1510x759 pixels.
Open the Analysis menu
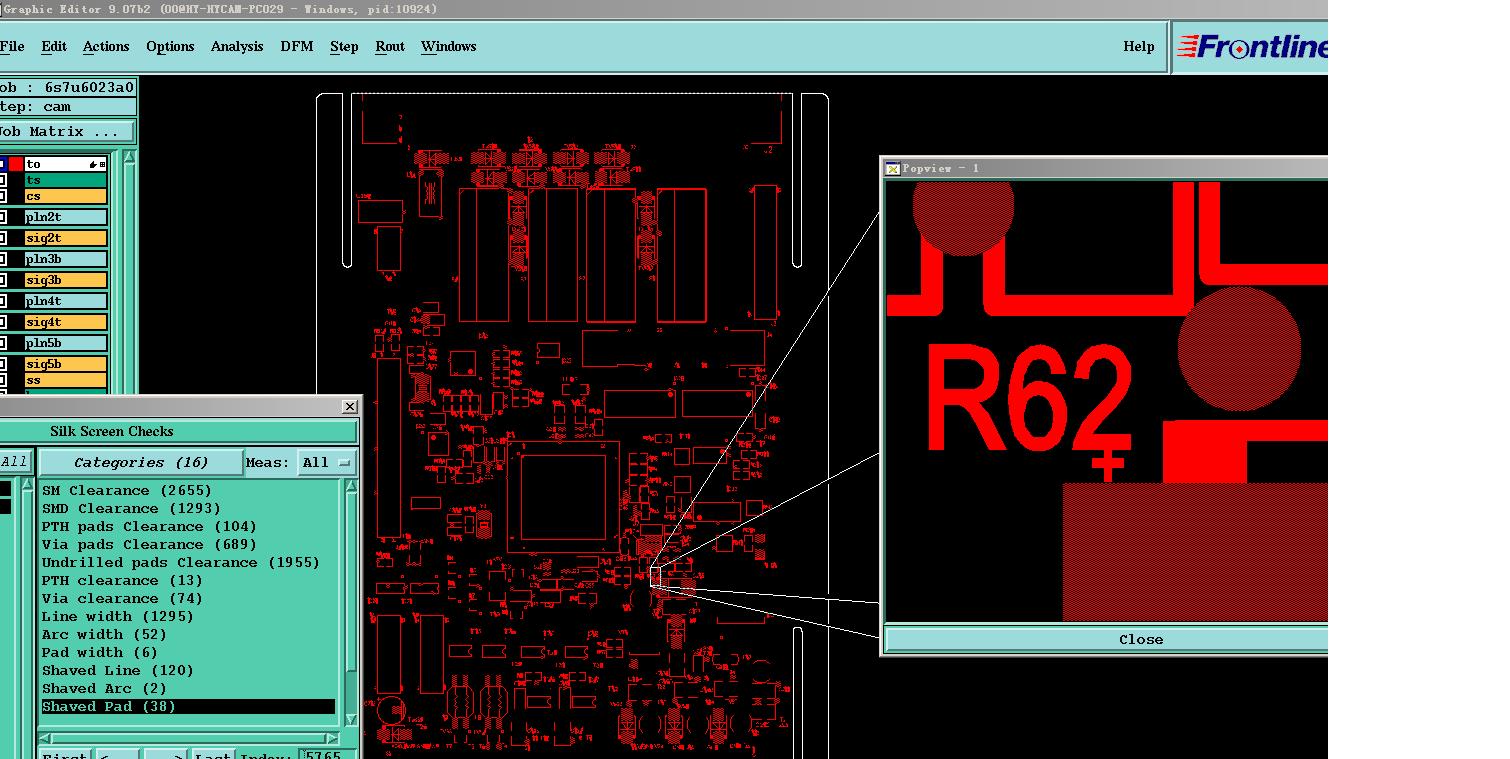[237, 46]
